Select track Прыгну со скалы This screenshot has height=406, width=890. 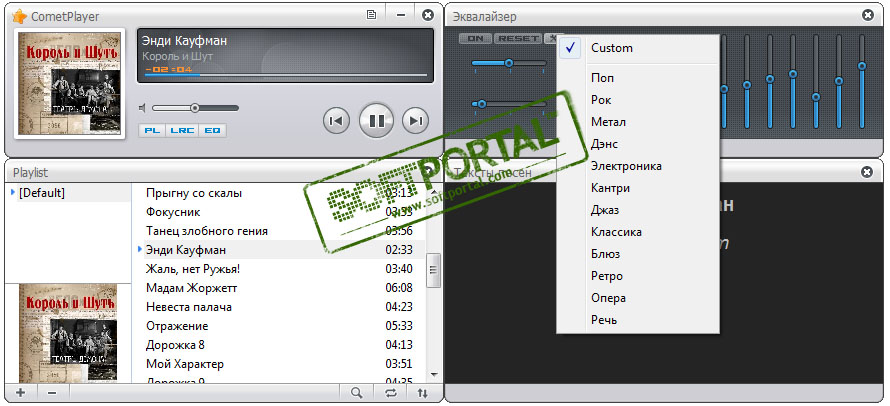(279, 193)
